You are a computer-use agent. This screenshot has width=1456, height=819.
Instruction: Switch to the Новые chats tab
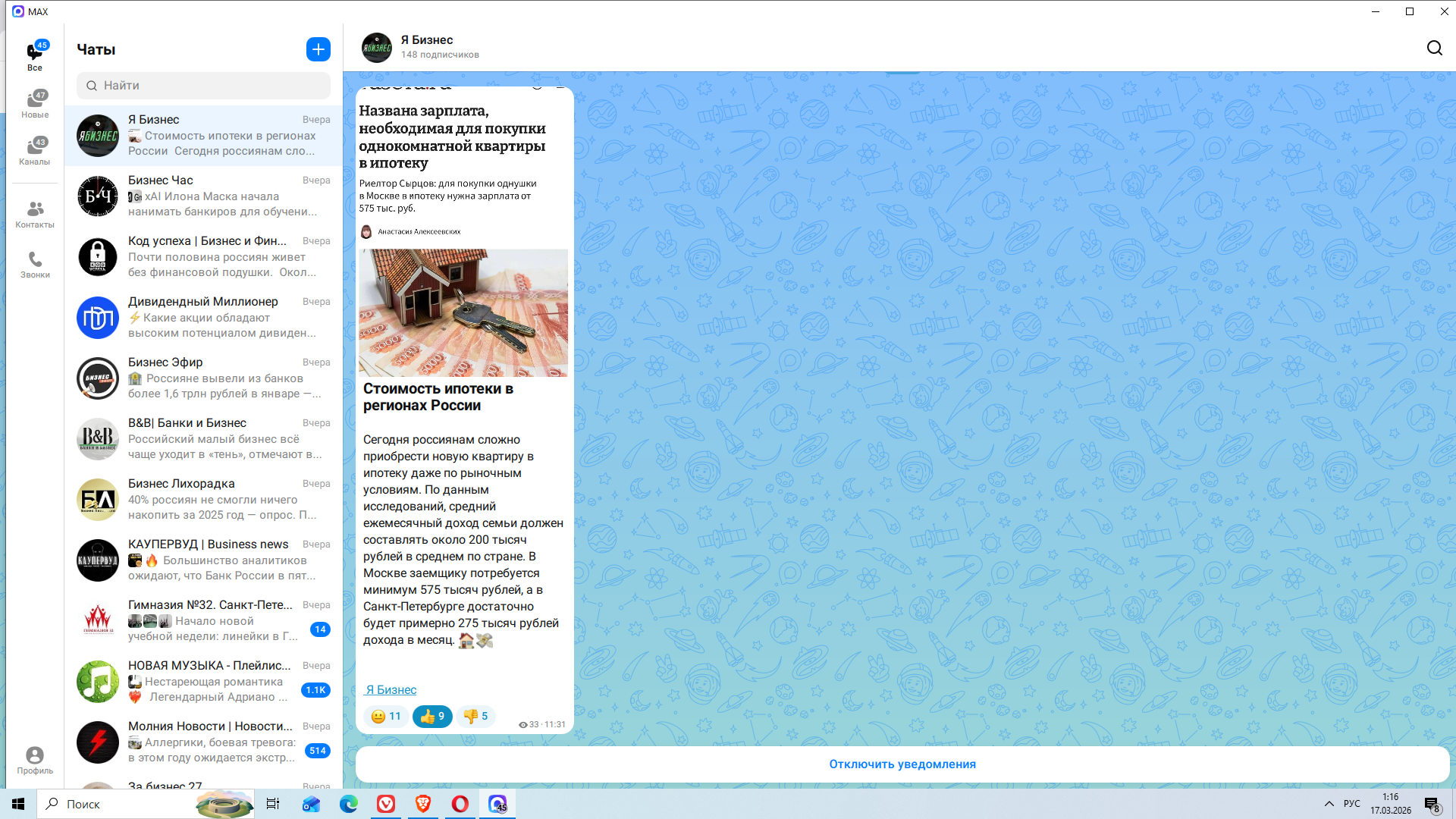coord(35,104)
